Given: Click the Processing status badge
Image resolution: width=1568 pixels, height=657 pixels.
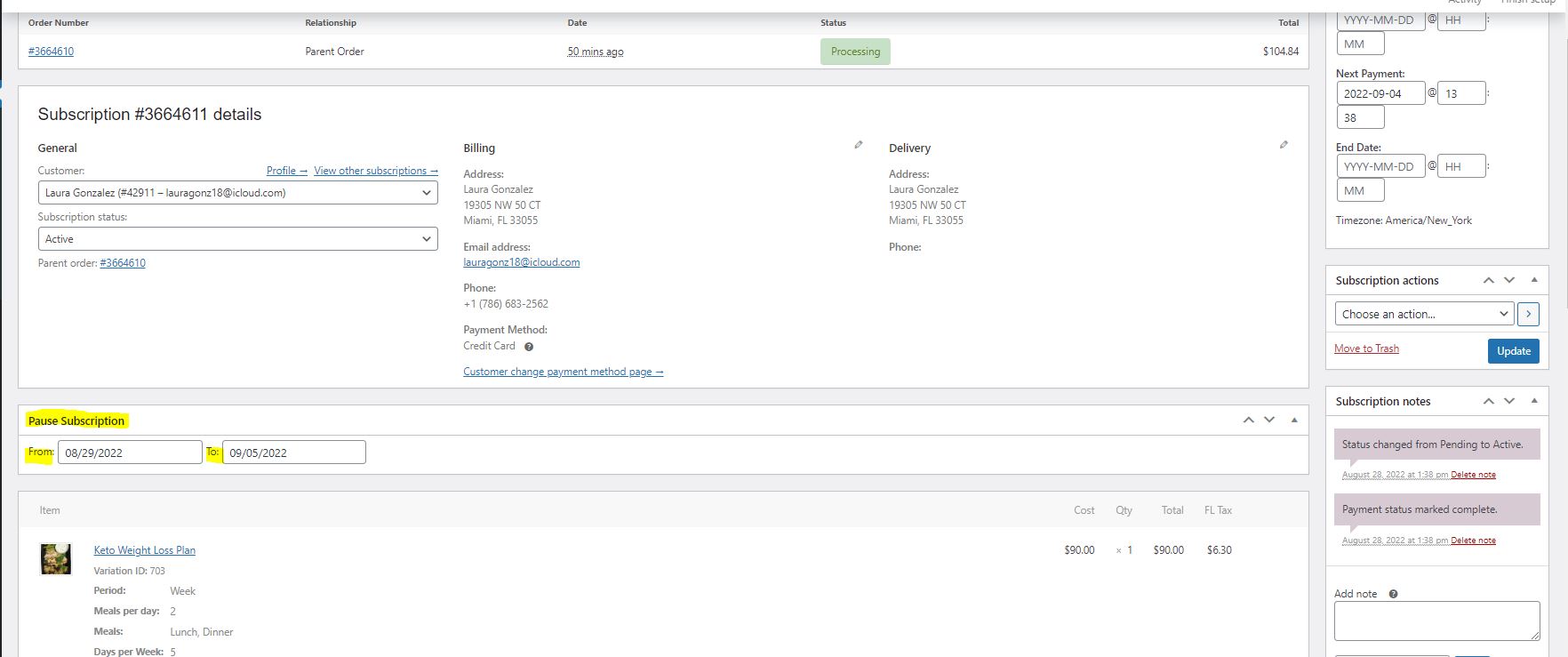Looking at the screenshot, I should (855, 52).
